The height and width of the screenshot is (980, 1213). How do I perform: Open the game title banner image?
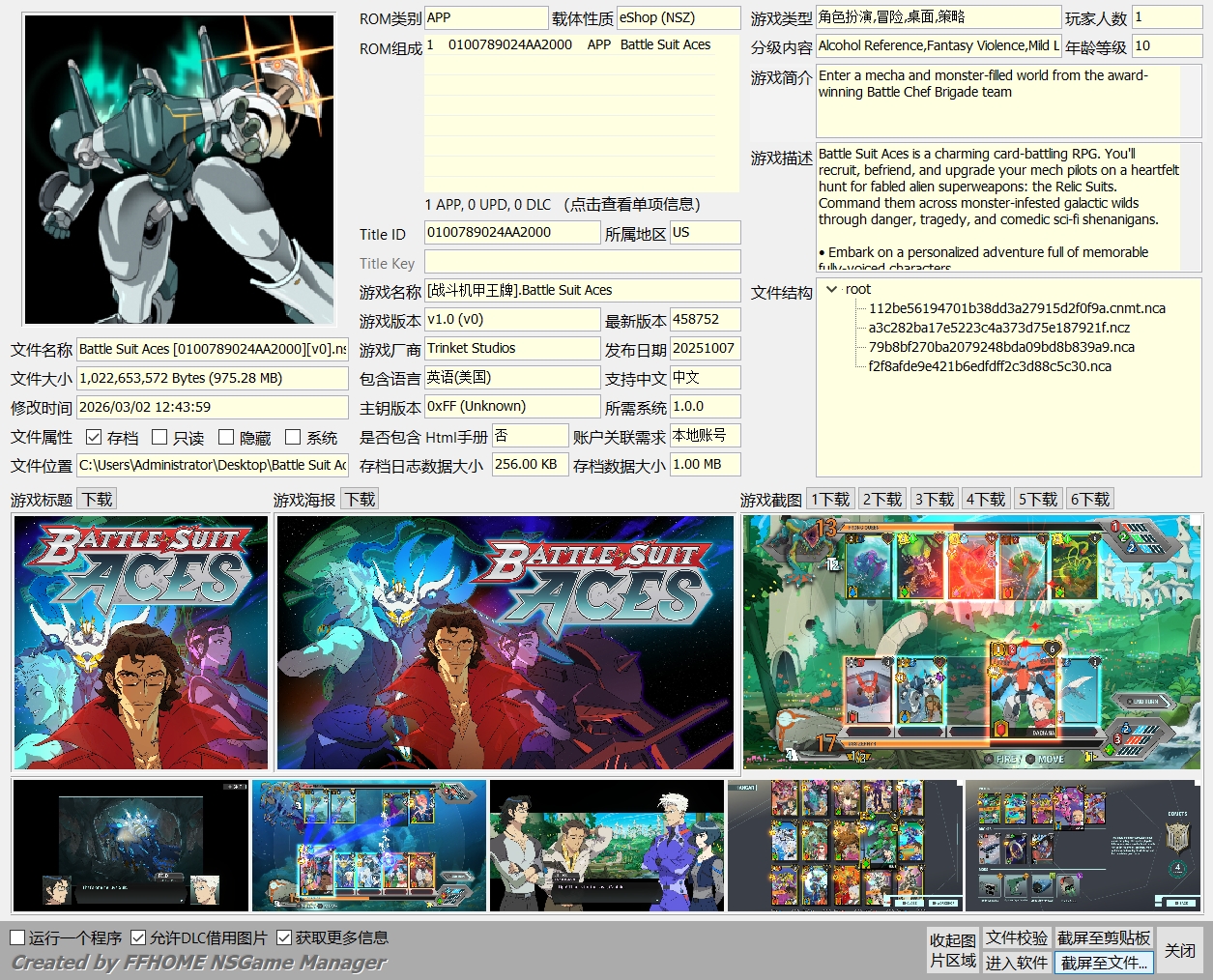coord(141,643)
